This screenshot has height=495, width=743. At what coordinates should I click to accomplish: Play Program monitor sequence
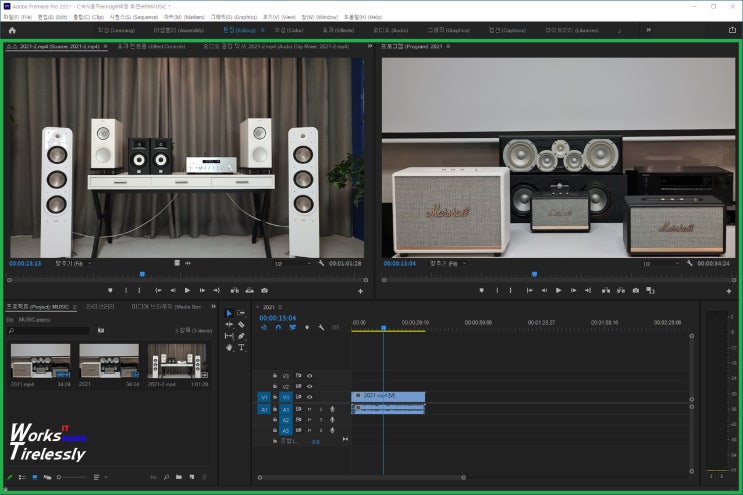[x=559, y=290]
